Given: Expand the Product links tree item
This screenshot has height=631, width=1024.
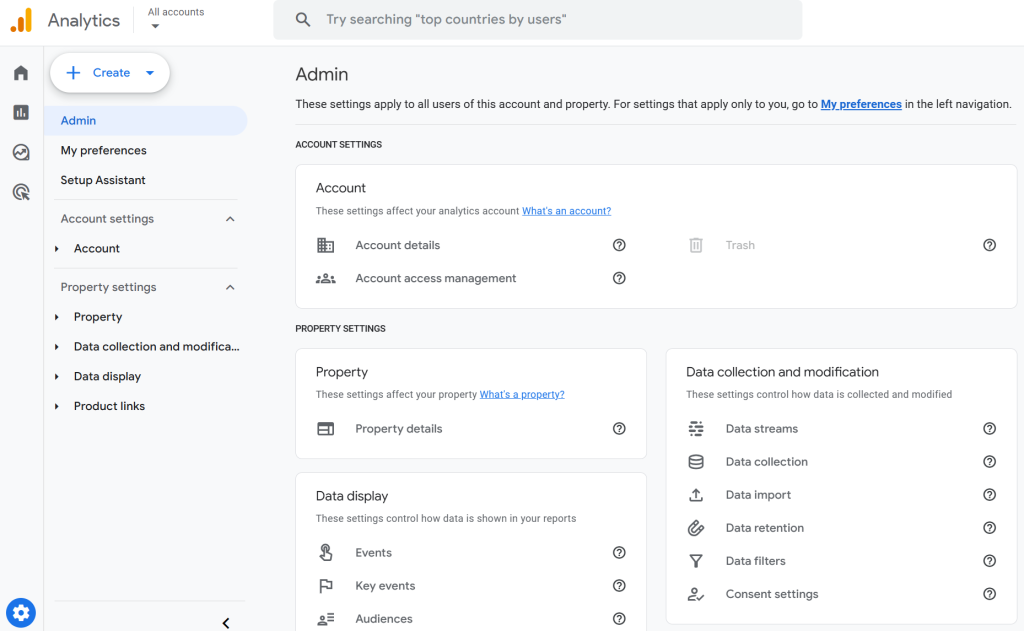Looking at the screenshot, I should tap(57, 406).
